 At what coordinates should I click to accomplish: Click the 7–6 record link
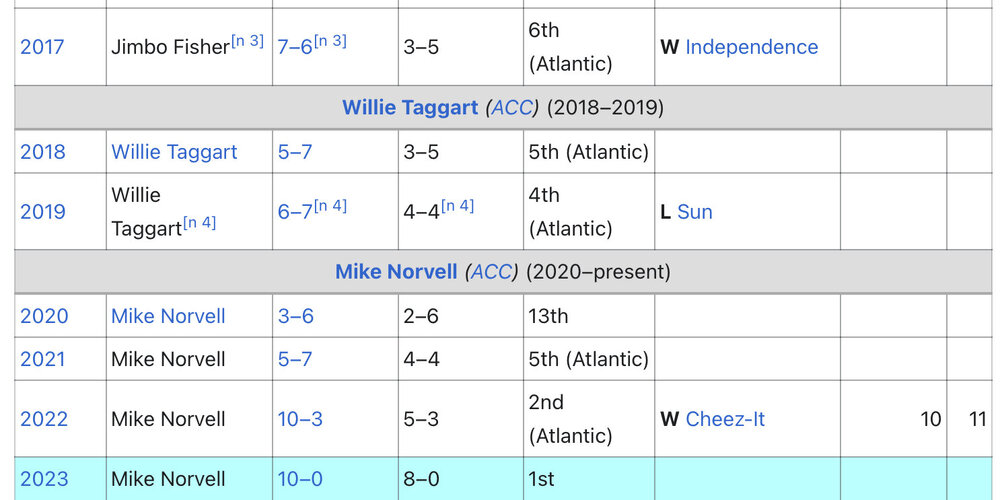293,47
